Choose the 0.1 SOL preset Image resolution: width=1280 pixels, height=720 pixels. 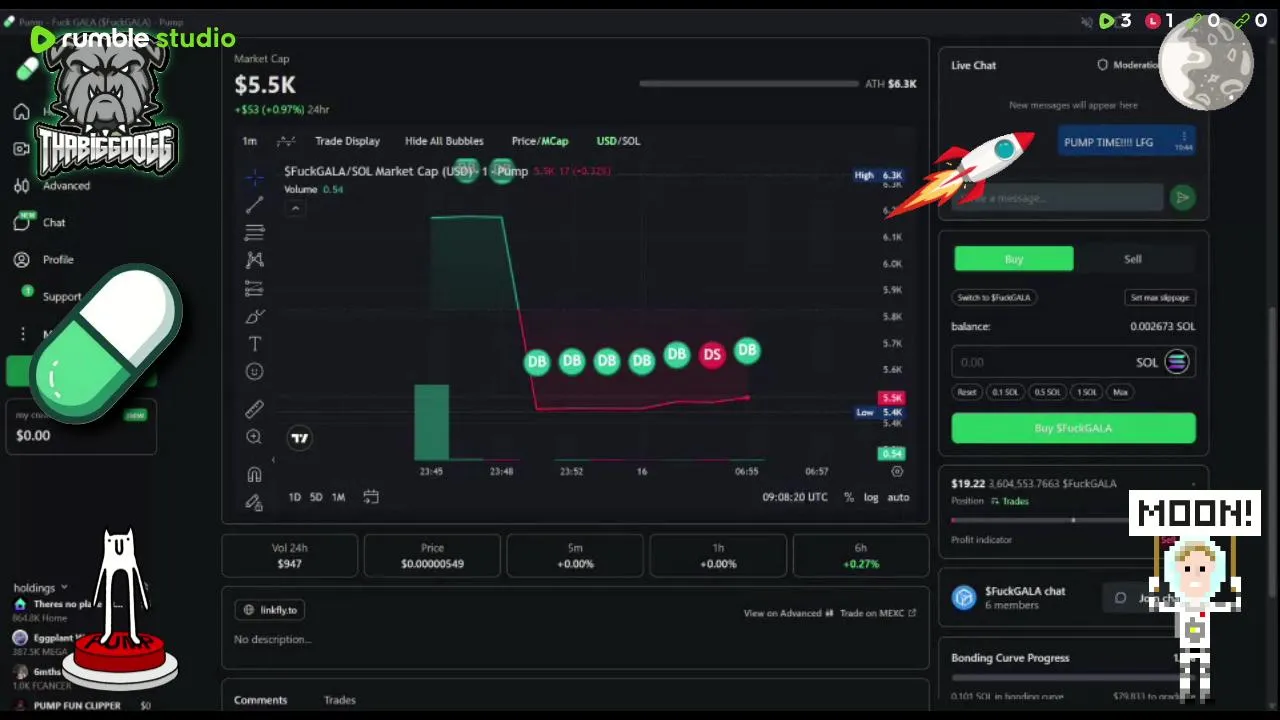click(x=1005, y=392)
